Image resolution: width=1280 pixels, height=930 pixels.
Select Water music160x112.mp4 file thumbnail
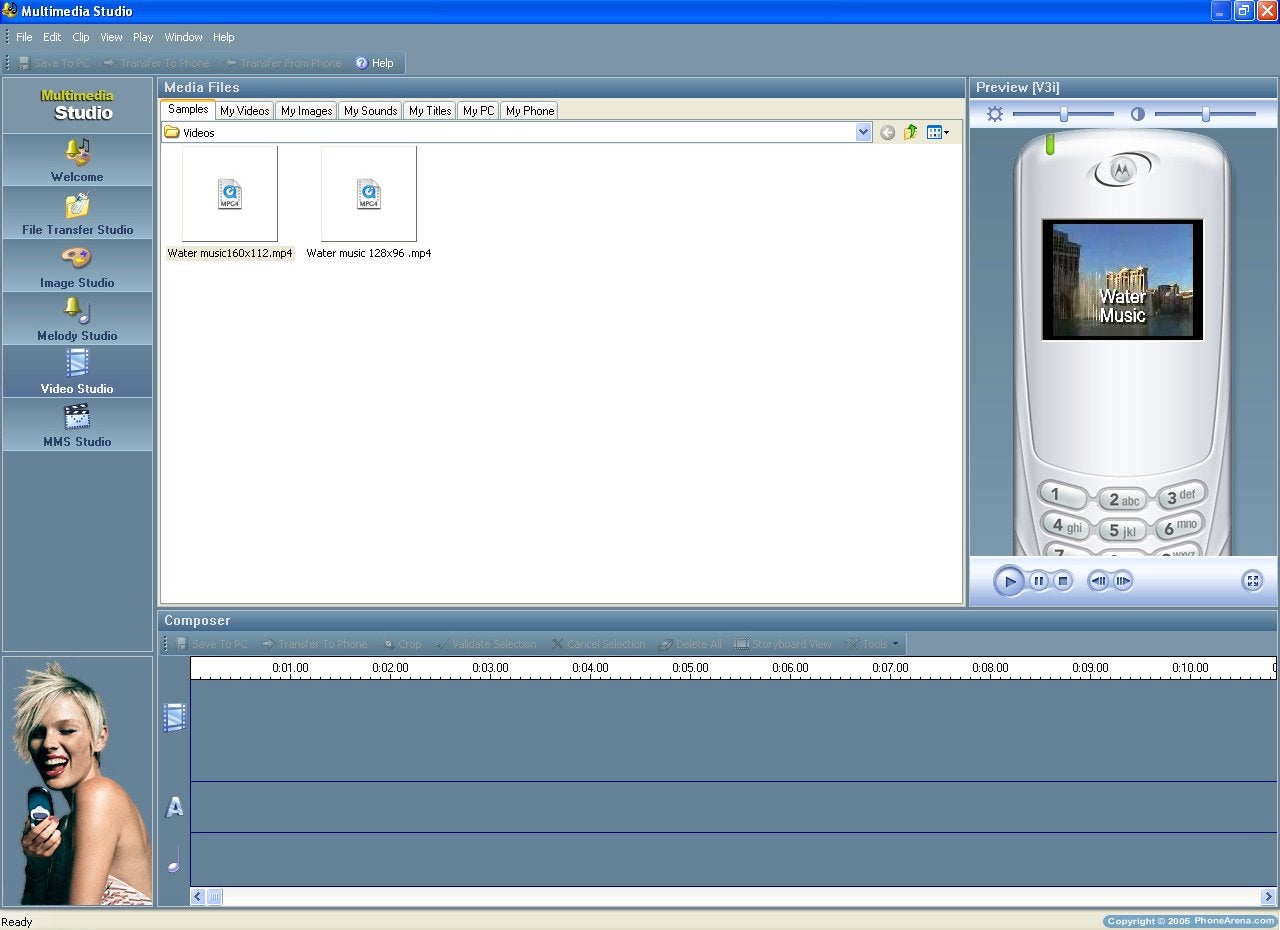pos(230,194)
